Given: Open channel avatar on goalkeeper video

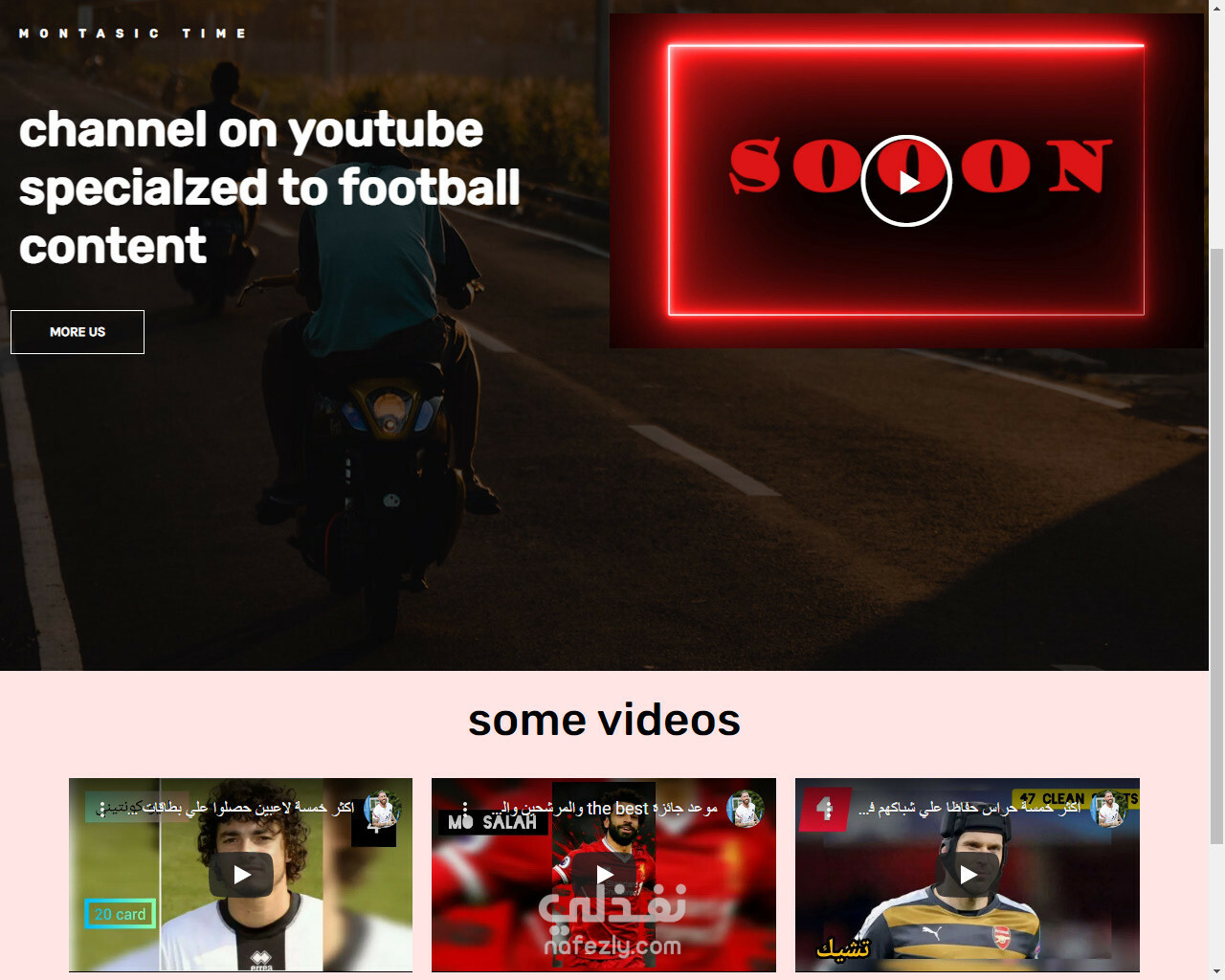Looking at the screenshot, I should (x=1109, y=809).
